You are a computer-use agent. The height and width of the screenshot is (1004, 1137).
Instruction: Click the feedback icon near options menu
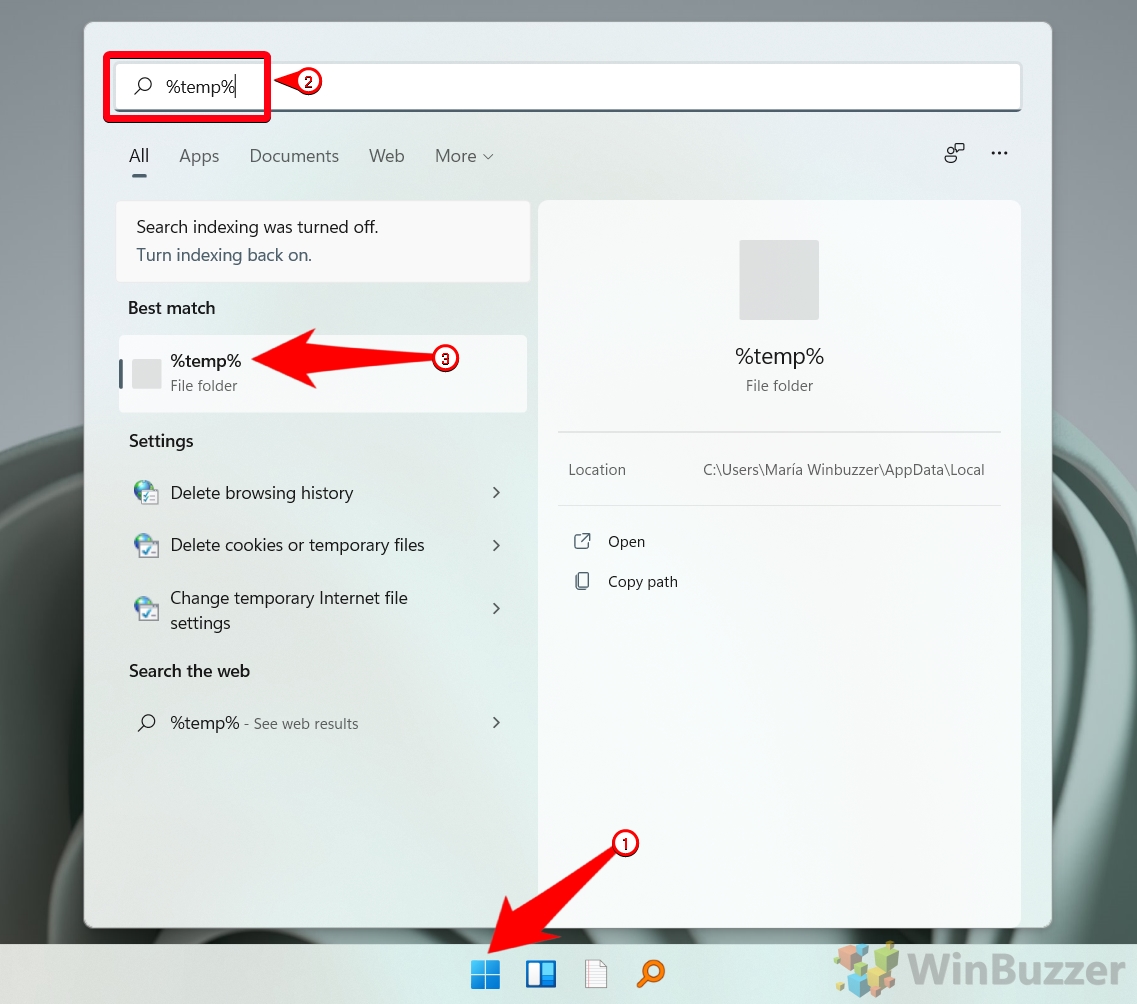954,153
